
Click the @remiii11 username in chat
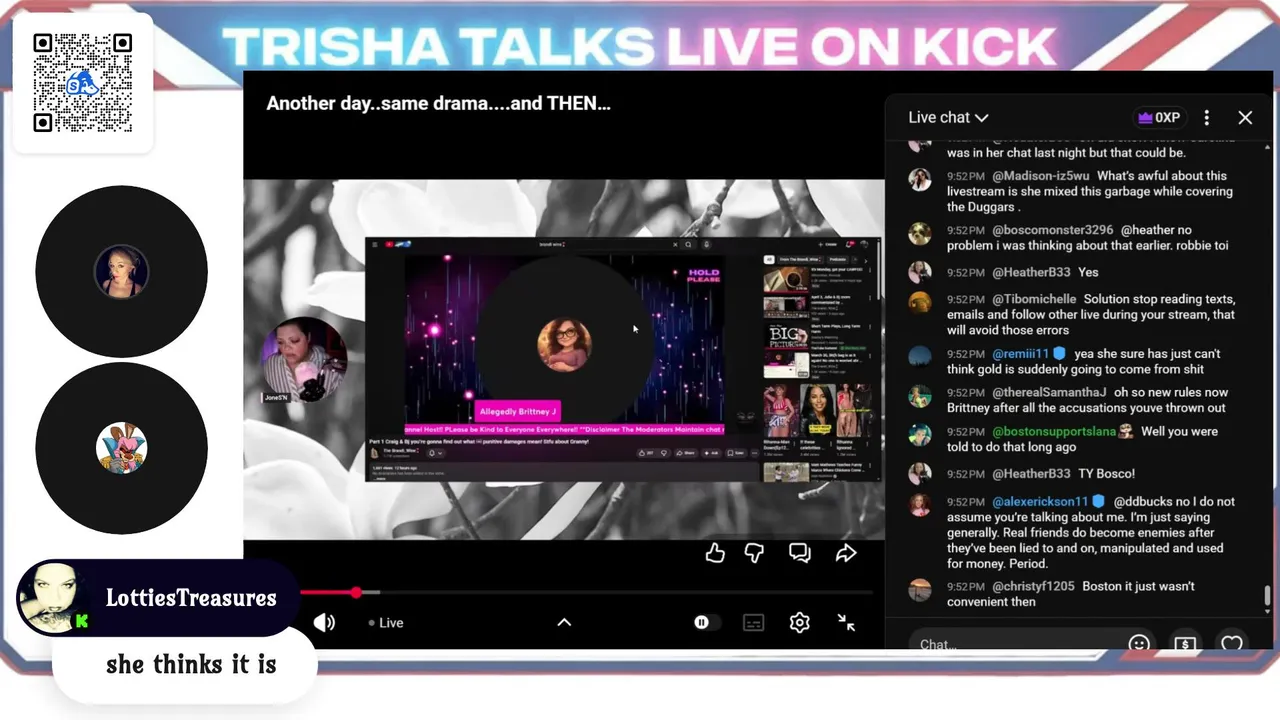1020,354
